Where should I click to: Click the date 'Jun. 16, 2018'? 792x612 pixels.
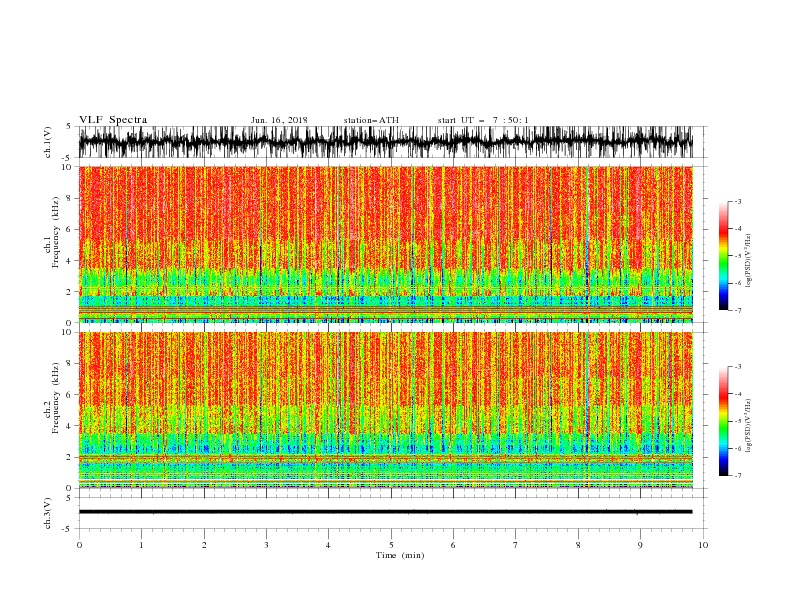click(279, 120)
